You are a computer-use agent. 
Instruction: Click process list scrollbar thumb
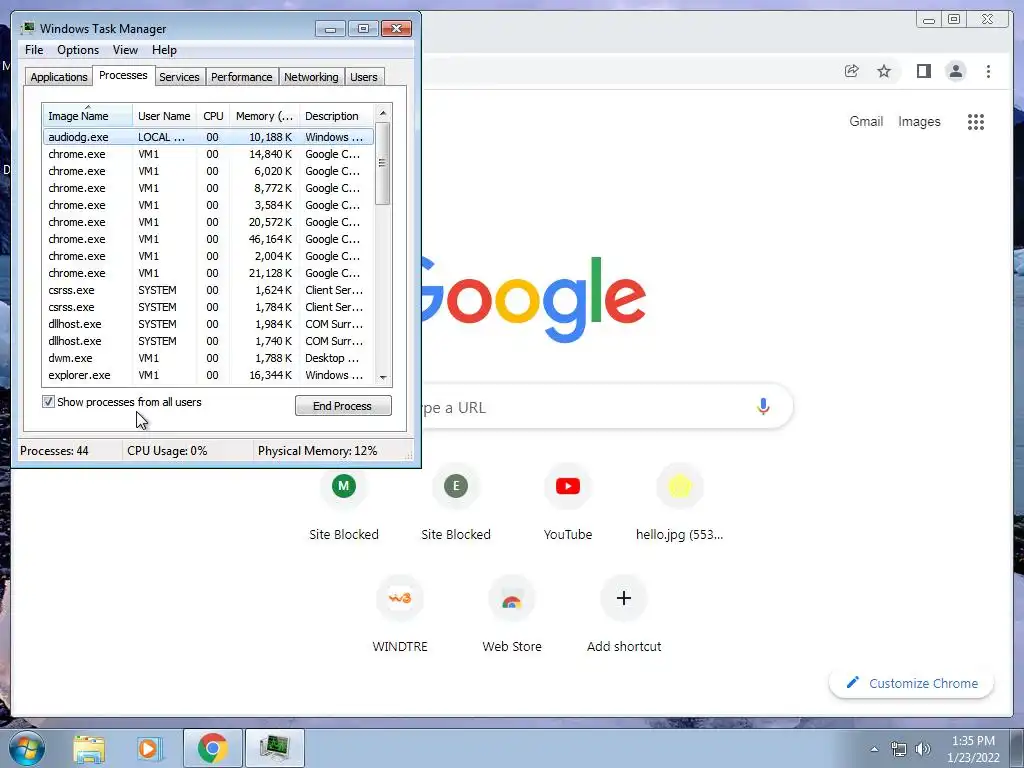tap(383, 163)
